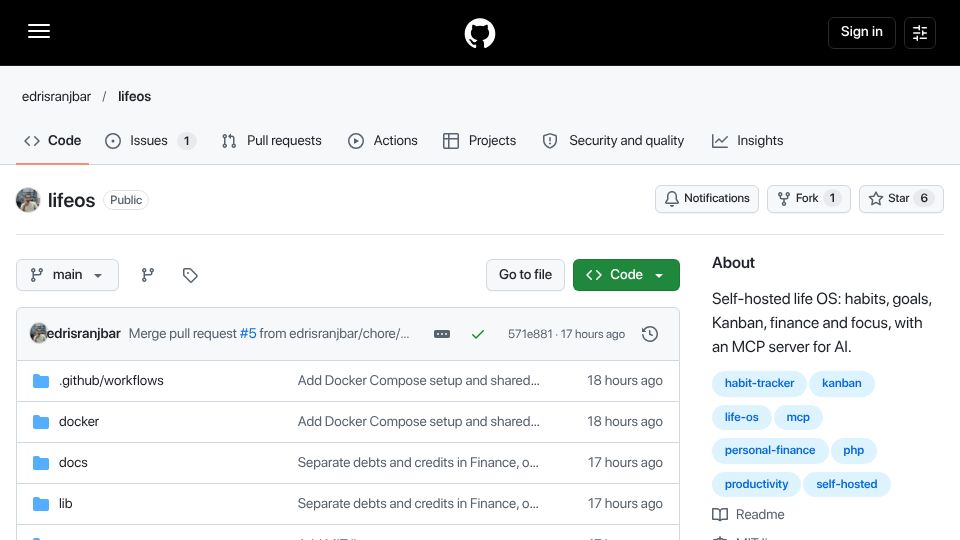Click the folder icon beside .github/workflows

click(41, 381)
